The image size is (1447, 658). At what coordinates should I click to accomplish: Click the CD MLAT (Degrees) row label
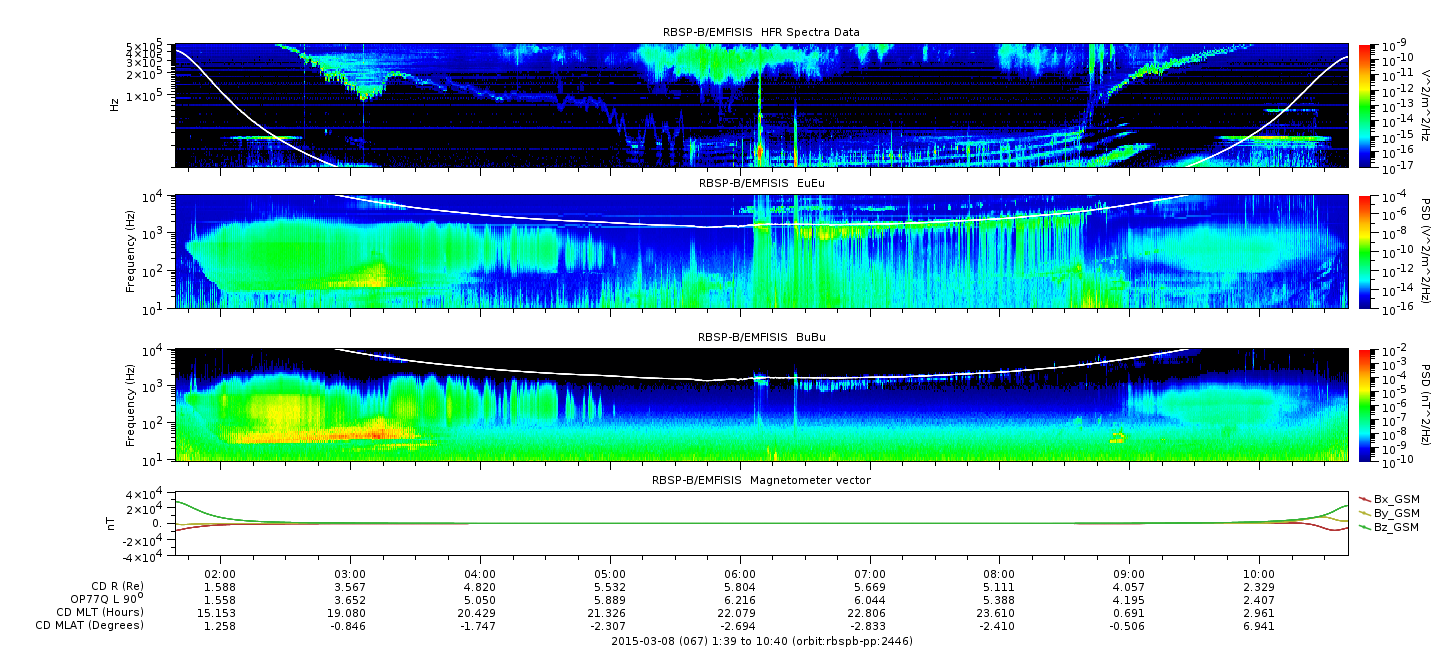(92, 625)
